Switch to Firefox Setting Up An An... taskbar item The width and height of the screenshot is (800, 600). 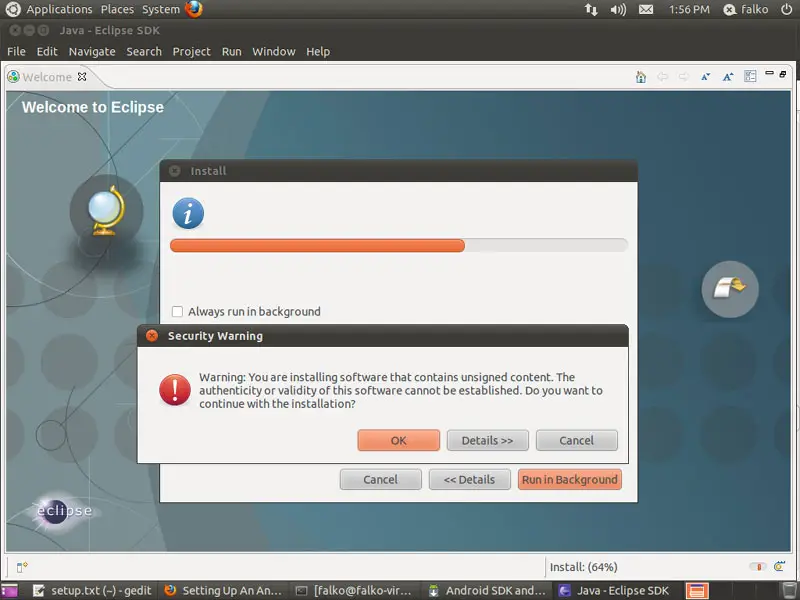click(x=223, y=591)
